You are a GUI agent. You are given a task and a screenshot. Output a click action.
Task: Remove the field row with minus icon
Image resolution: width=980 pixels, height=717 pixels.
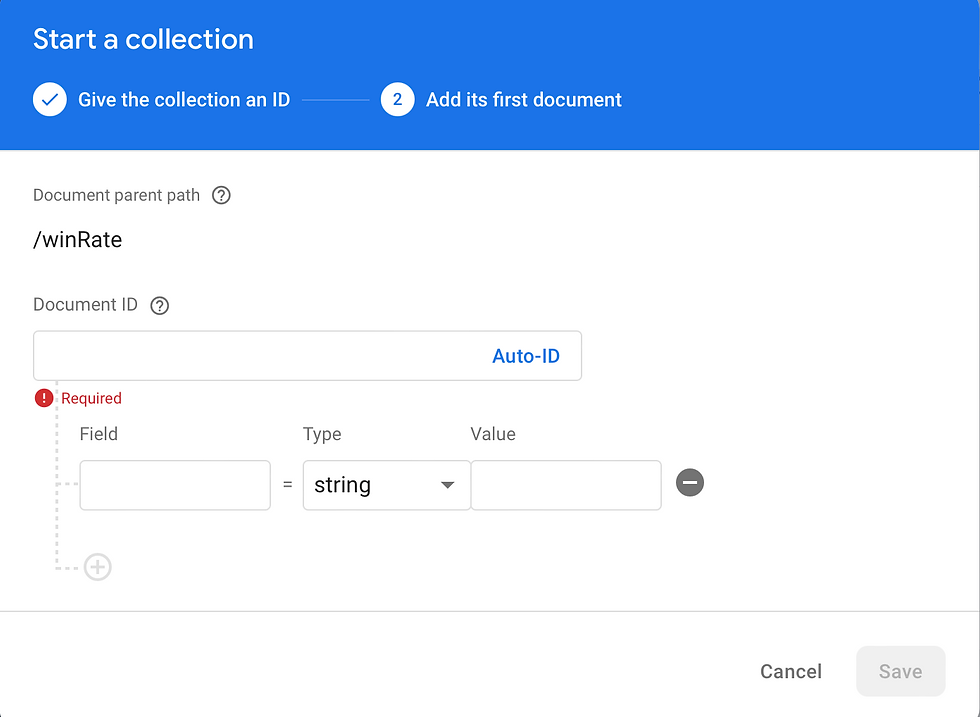(x=690, y=483)
